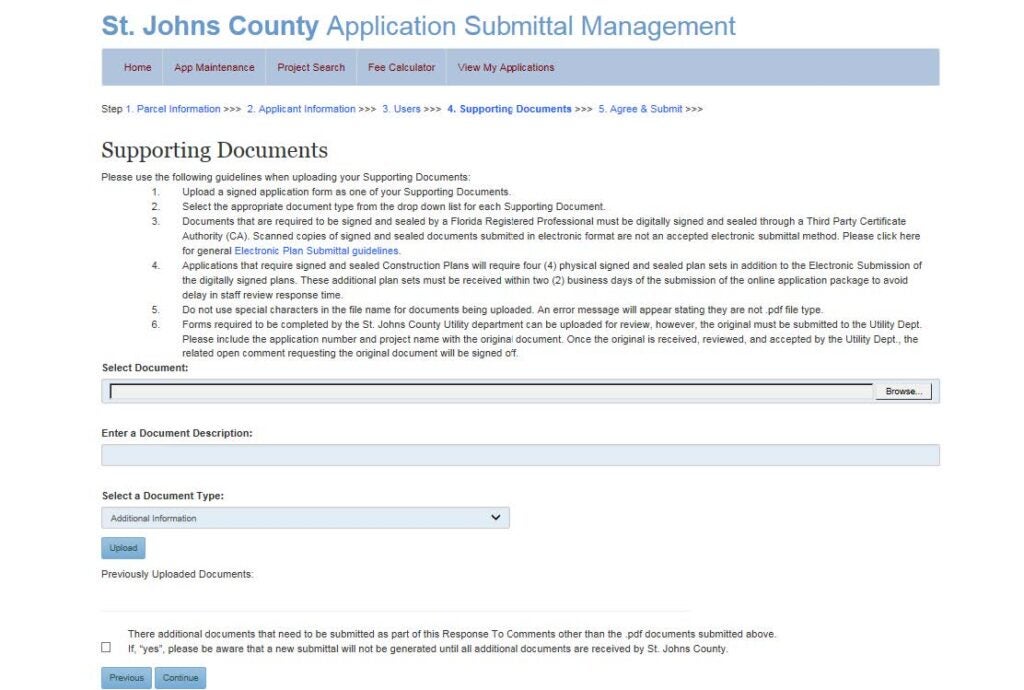Jump to step 3. Users
The height and width of the screenshot is (690, 1024).
click(401, 108)
